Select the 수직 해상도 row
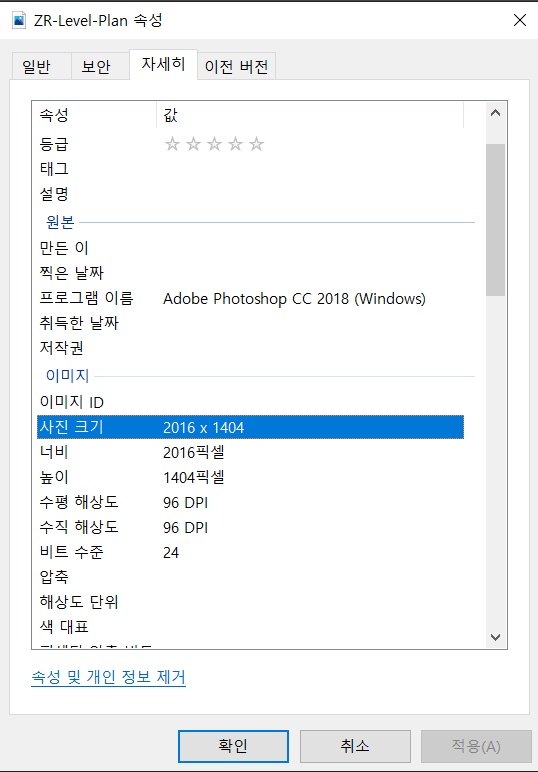Image resolution: width=538 pixels, height=772 pixels. 251,527
